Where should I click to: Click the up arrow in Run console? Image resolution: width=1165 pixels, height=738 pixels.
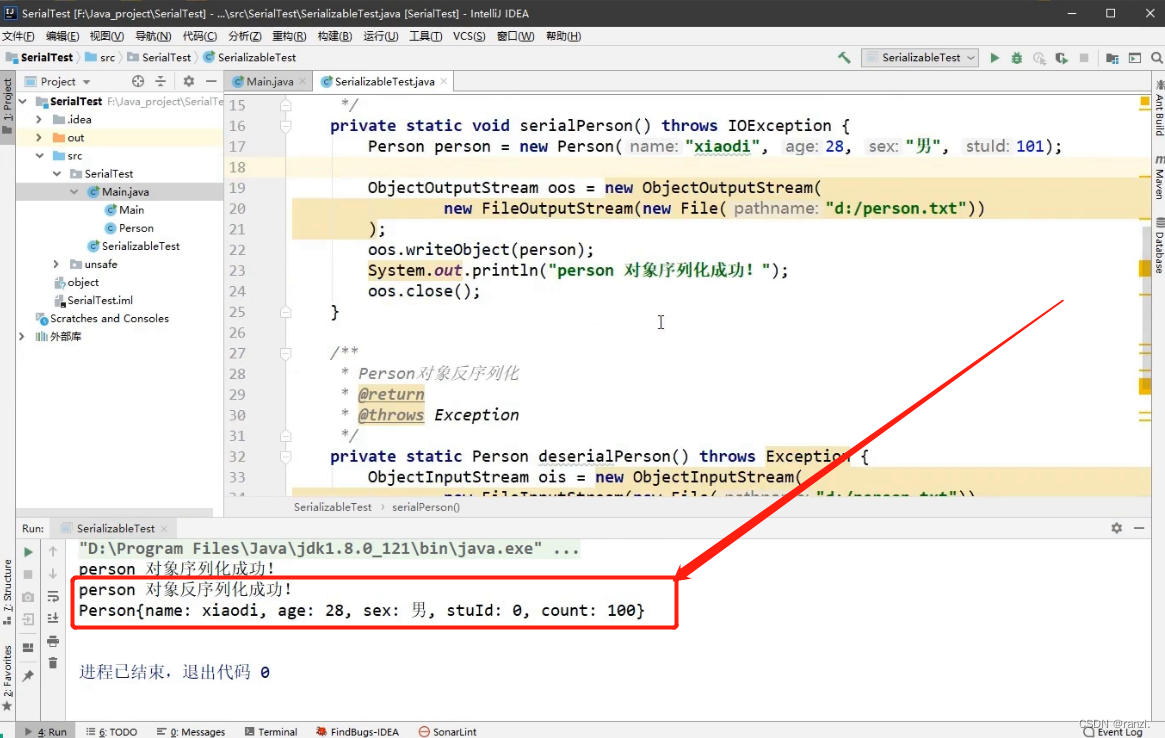[x=53, y=551]
